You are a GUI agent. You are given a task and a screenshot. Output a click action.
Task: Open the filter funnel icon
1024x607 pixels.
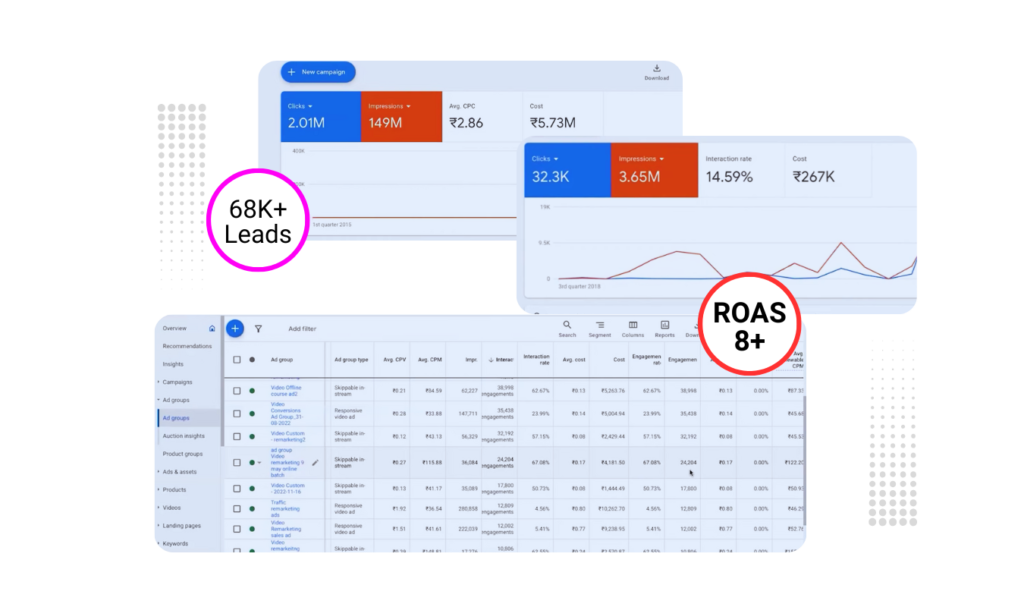click(258, 328)
